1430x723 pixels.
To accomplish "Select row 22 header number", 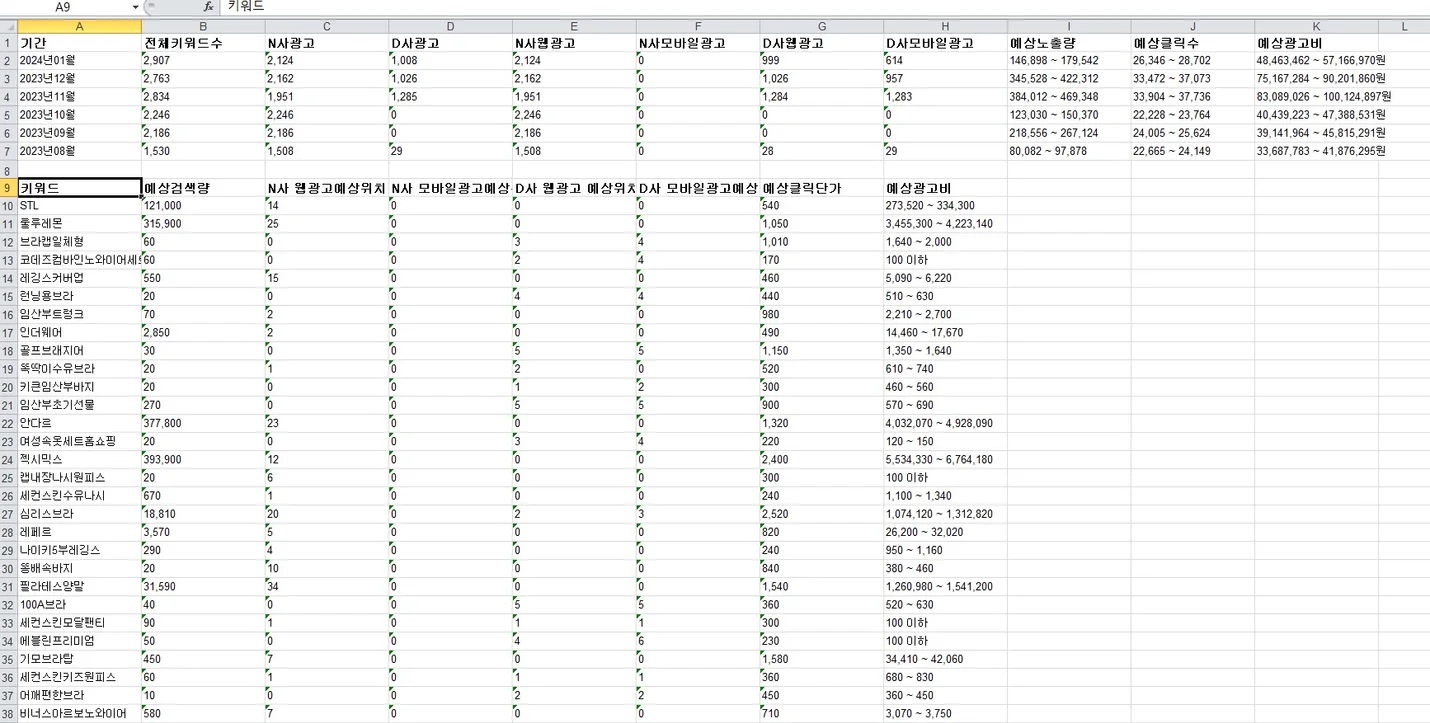I will tap(8, 423).
